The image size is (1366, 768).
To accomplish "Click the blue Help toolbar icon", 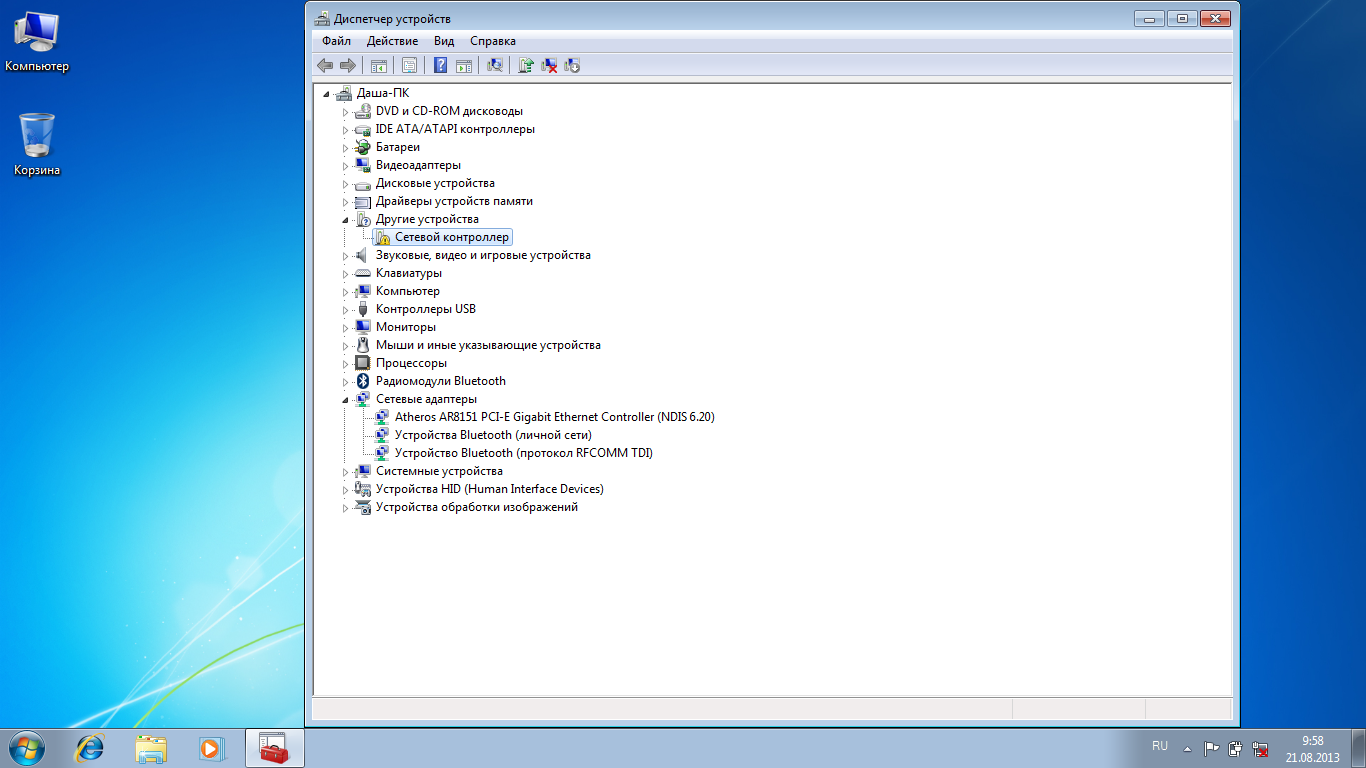I will point(440,66).
